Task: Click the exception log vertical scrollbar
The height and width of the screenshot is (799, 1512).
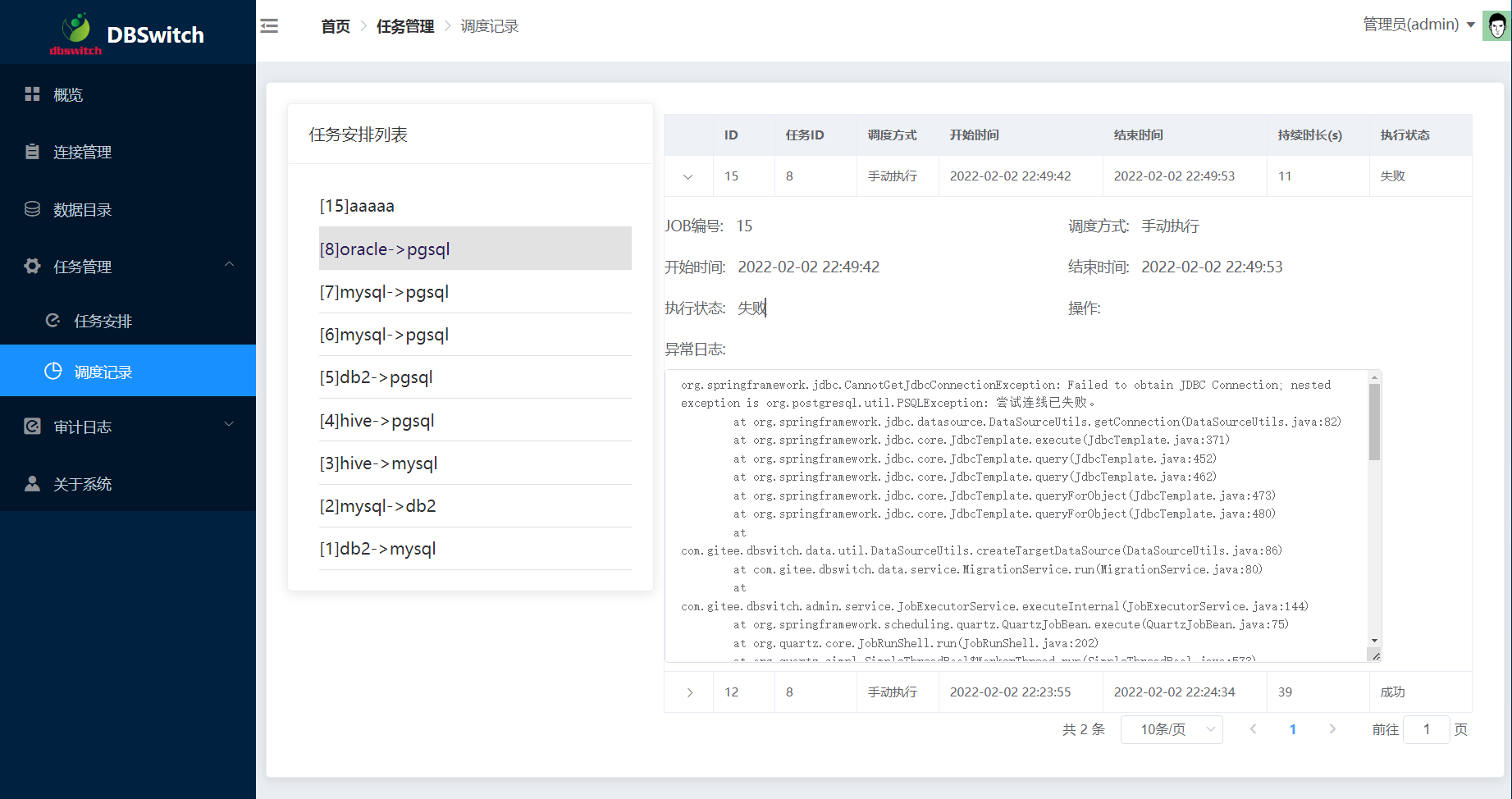Action: tap(1374, 422)
